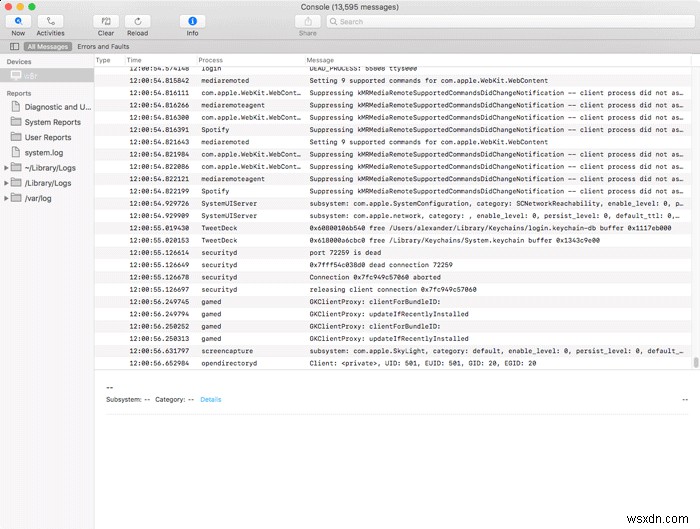Click the vertical scrollbar of message list
700x529 pixels.
coord(695,363)
